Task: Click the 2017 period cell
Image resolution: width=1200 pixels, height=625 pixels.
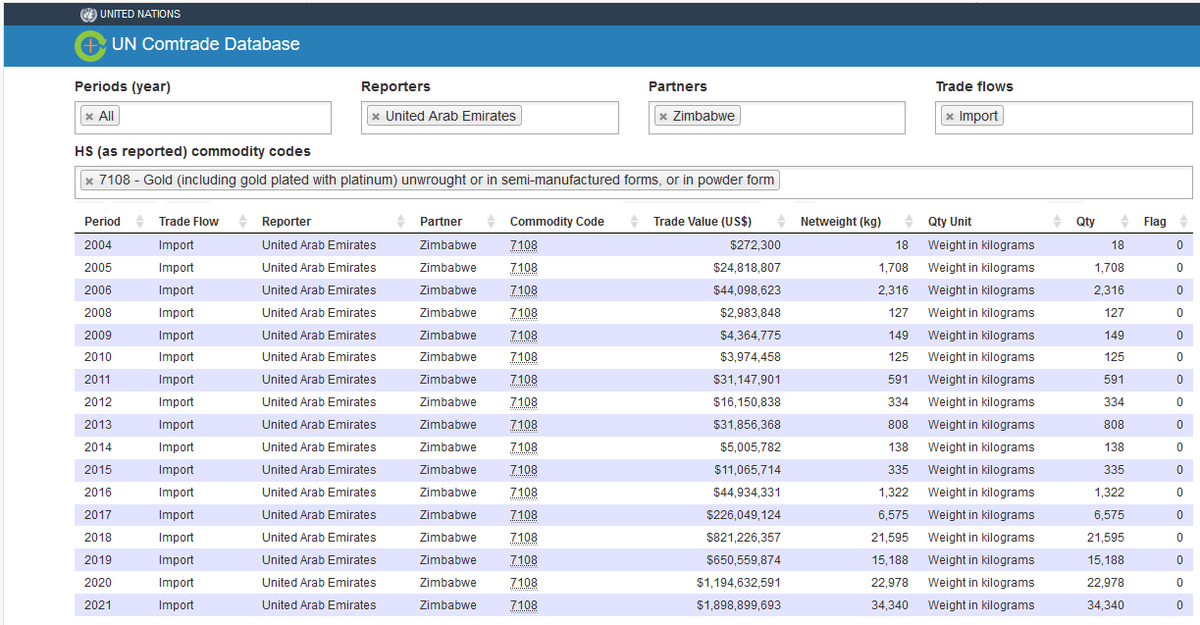Action: pos(98,515)
